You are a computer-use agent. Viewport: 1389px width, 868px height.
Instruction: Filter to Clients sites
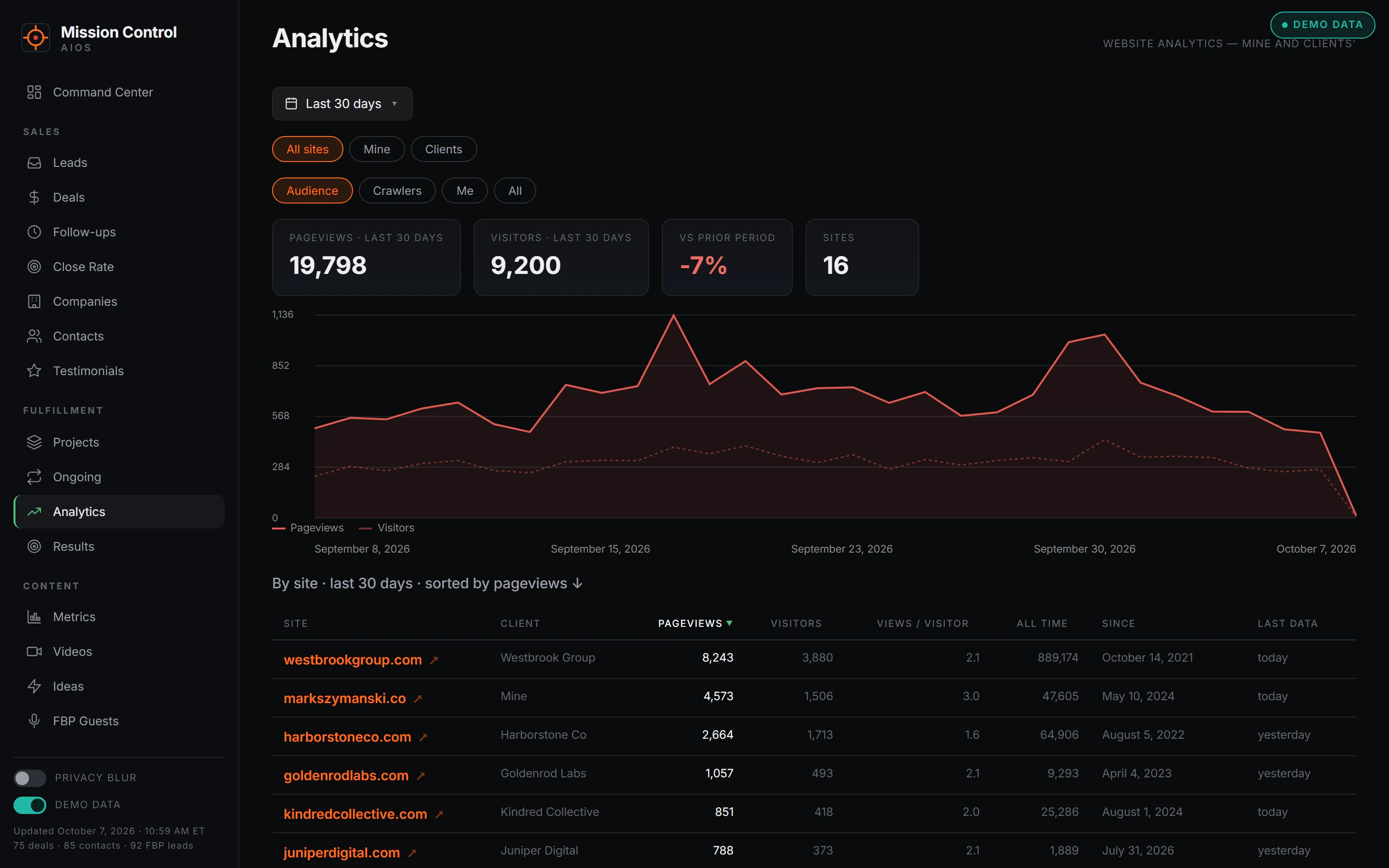(x=444, y=149)
